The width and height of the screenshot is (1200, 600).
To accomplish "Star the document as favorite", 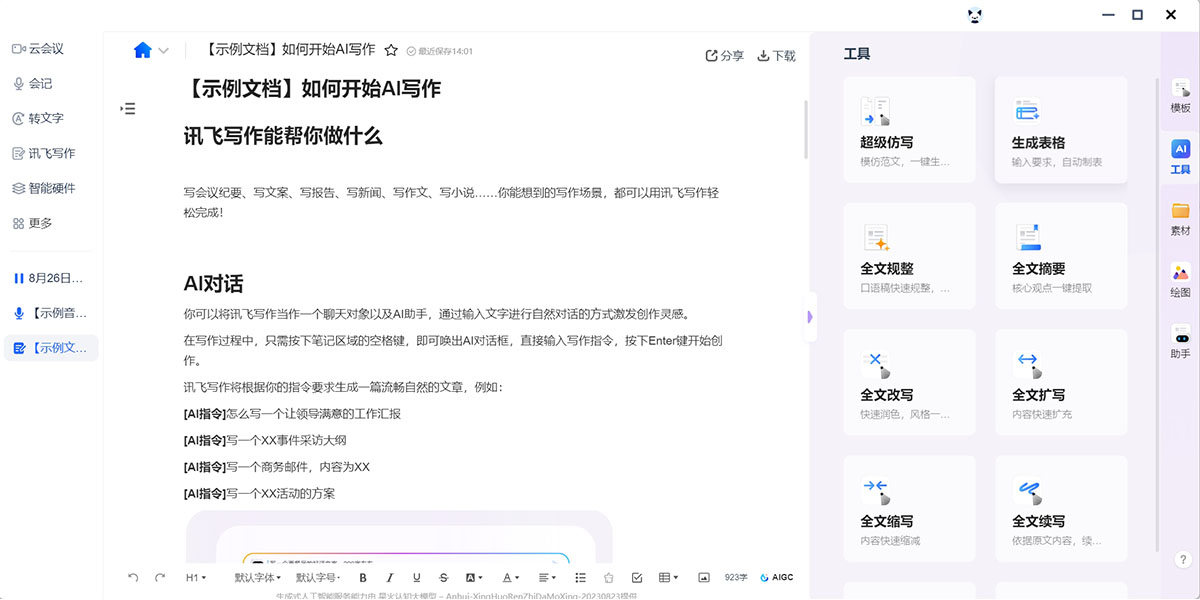I will 391,50.
